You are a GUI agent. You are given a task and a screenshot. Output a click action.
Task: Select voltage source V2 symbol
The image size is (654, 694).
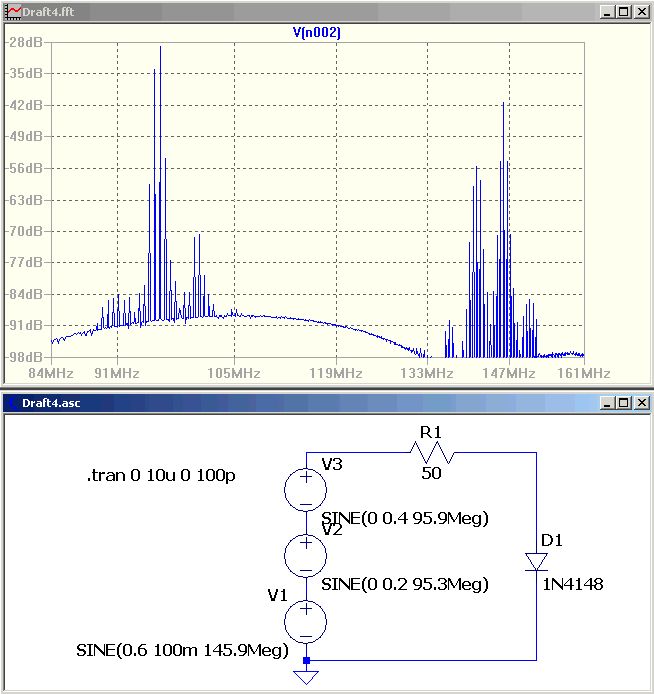pos(306,556)
